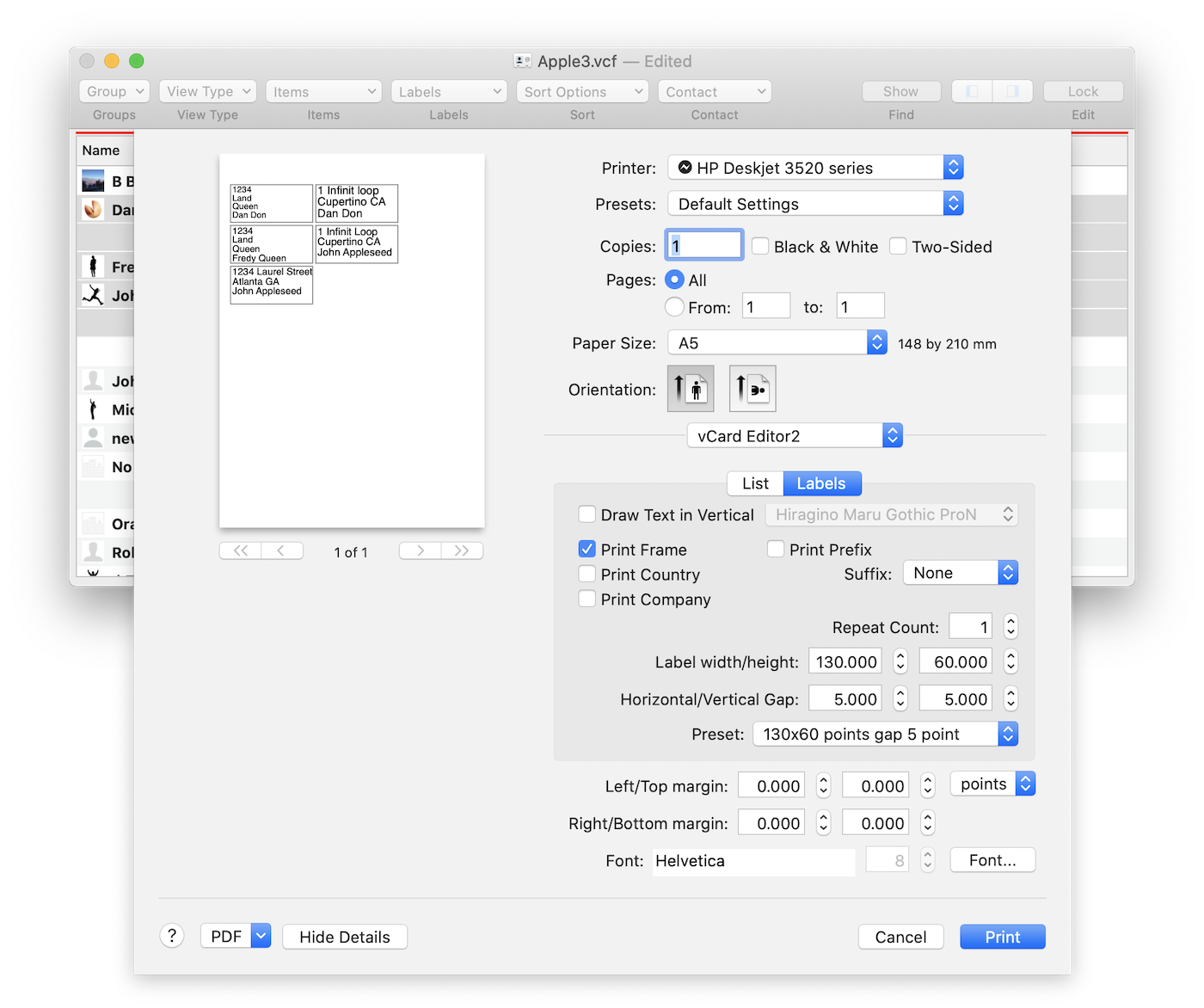Click Font name field Helvetica

click(x=753, y=861)
